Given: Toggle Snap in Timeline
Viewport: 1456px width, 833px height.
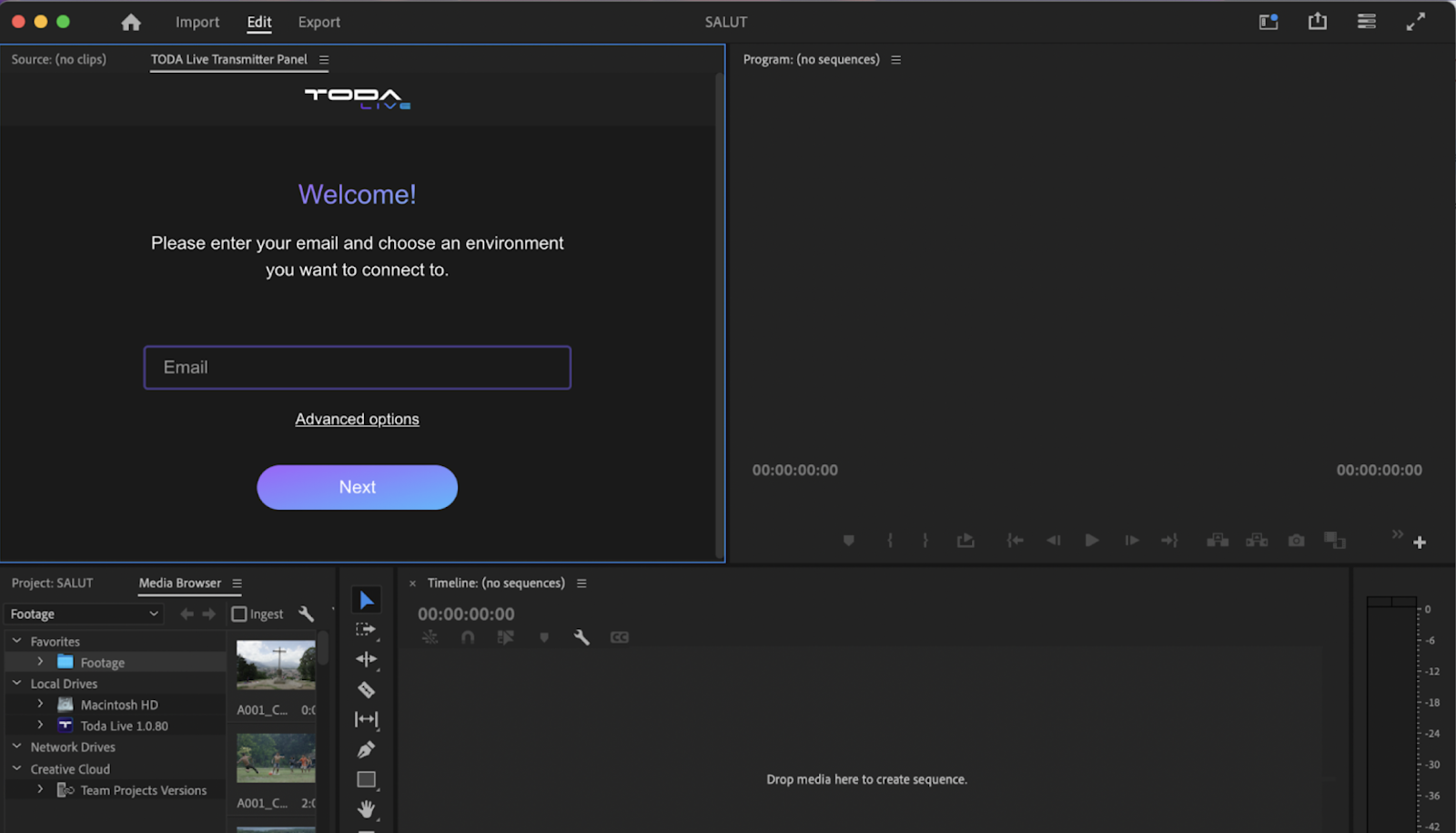Looking at the screenshot, I should 468,637.
